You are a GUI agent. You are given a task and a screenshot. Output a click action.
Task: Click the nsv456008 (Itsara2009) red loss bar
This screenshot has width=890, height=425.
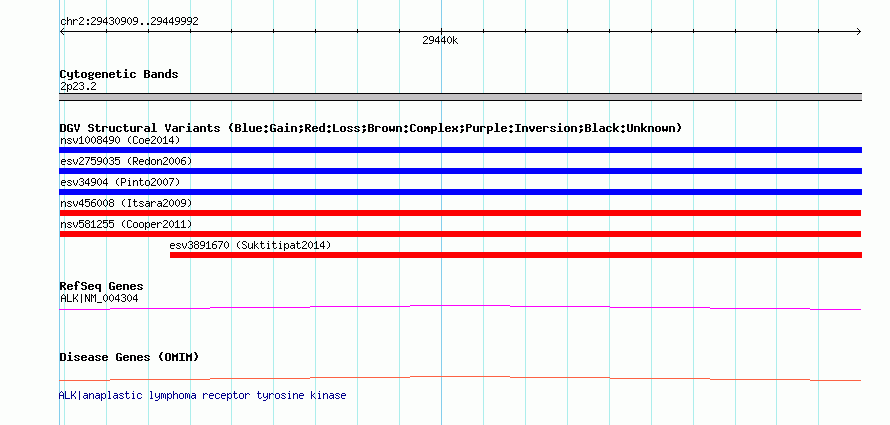[460, 213]
